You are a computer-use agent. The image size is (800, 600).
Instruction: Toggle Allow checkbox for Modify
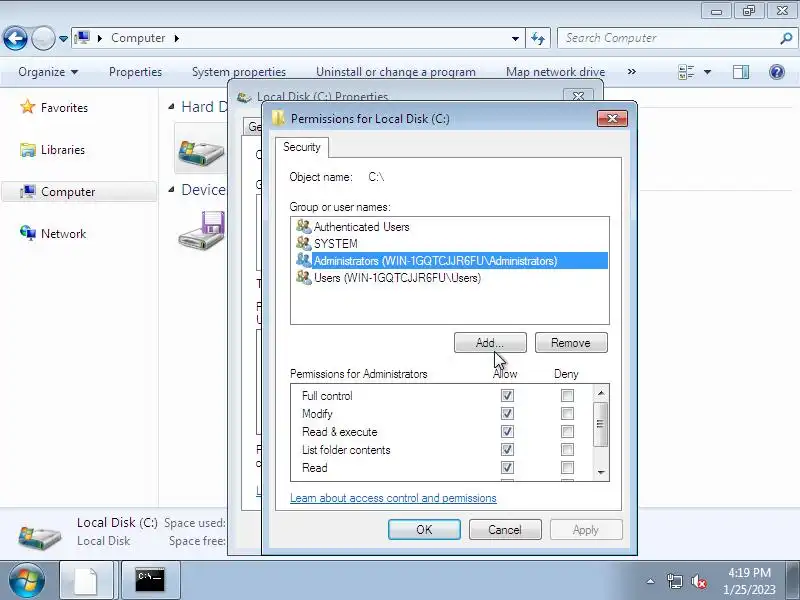pyautogui.click(x=507, y=414)
